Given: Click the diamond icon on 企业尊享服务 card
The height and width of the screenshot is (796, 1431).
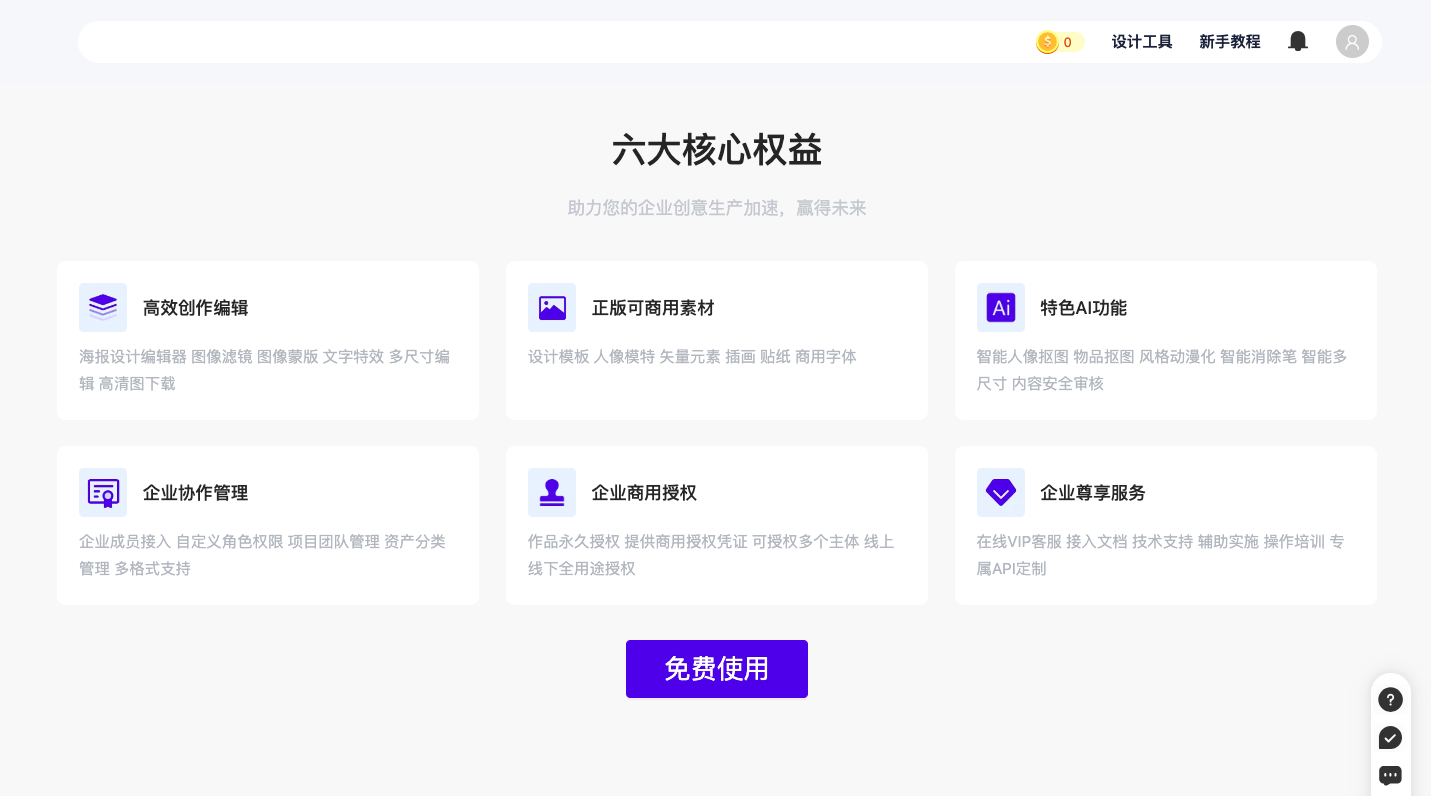Looking at the screenshot, I should click(x=1001, y=493).
